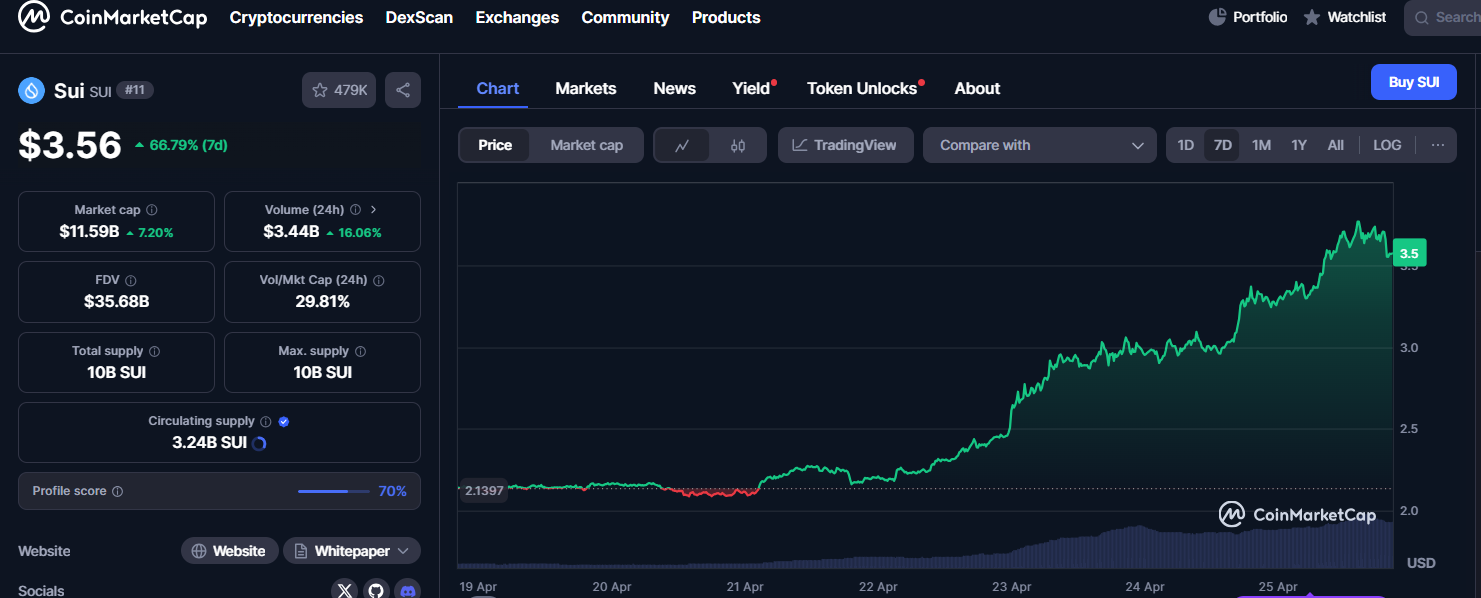Click the Market cap info icon
The image size is (1481, 598).
152,210
